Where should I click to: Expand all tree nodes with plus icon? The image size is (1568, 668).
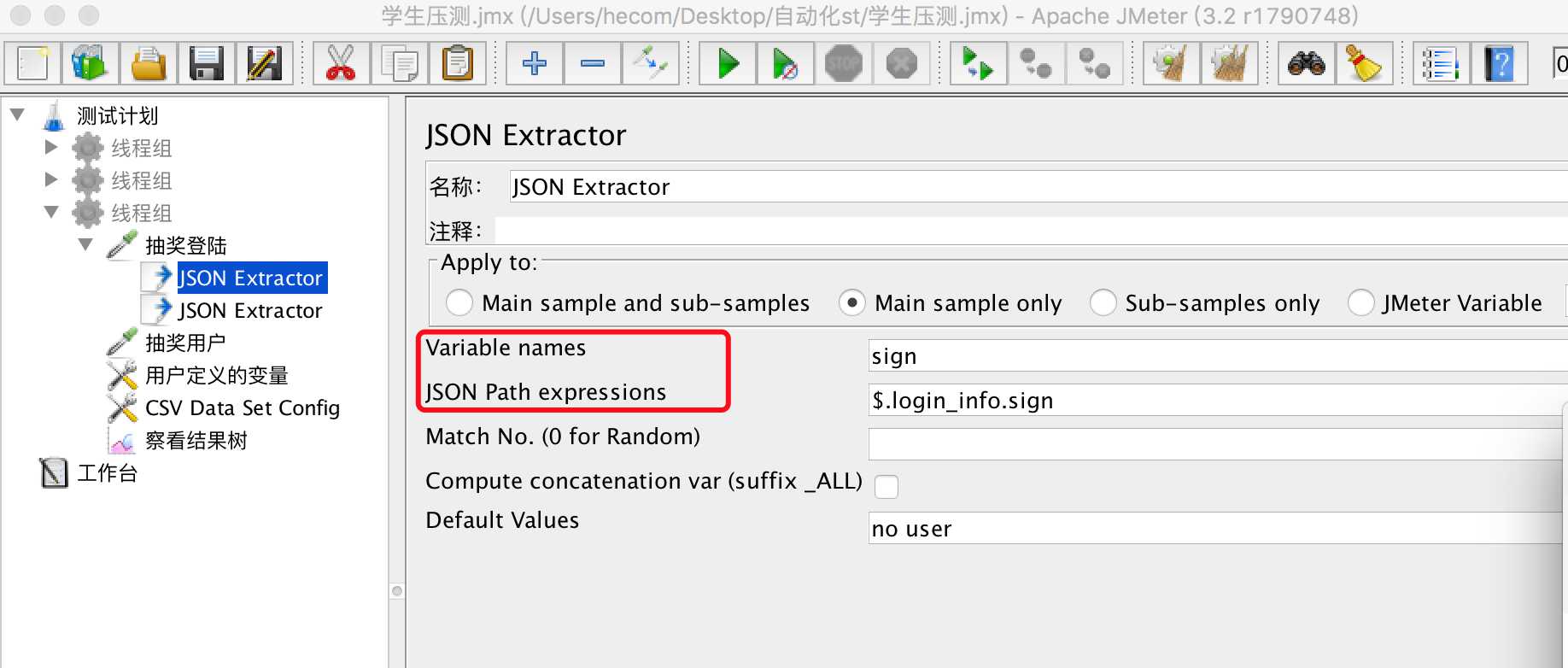(x=535, y=63)
